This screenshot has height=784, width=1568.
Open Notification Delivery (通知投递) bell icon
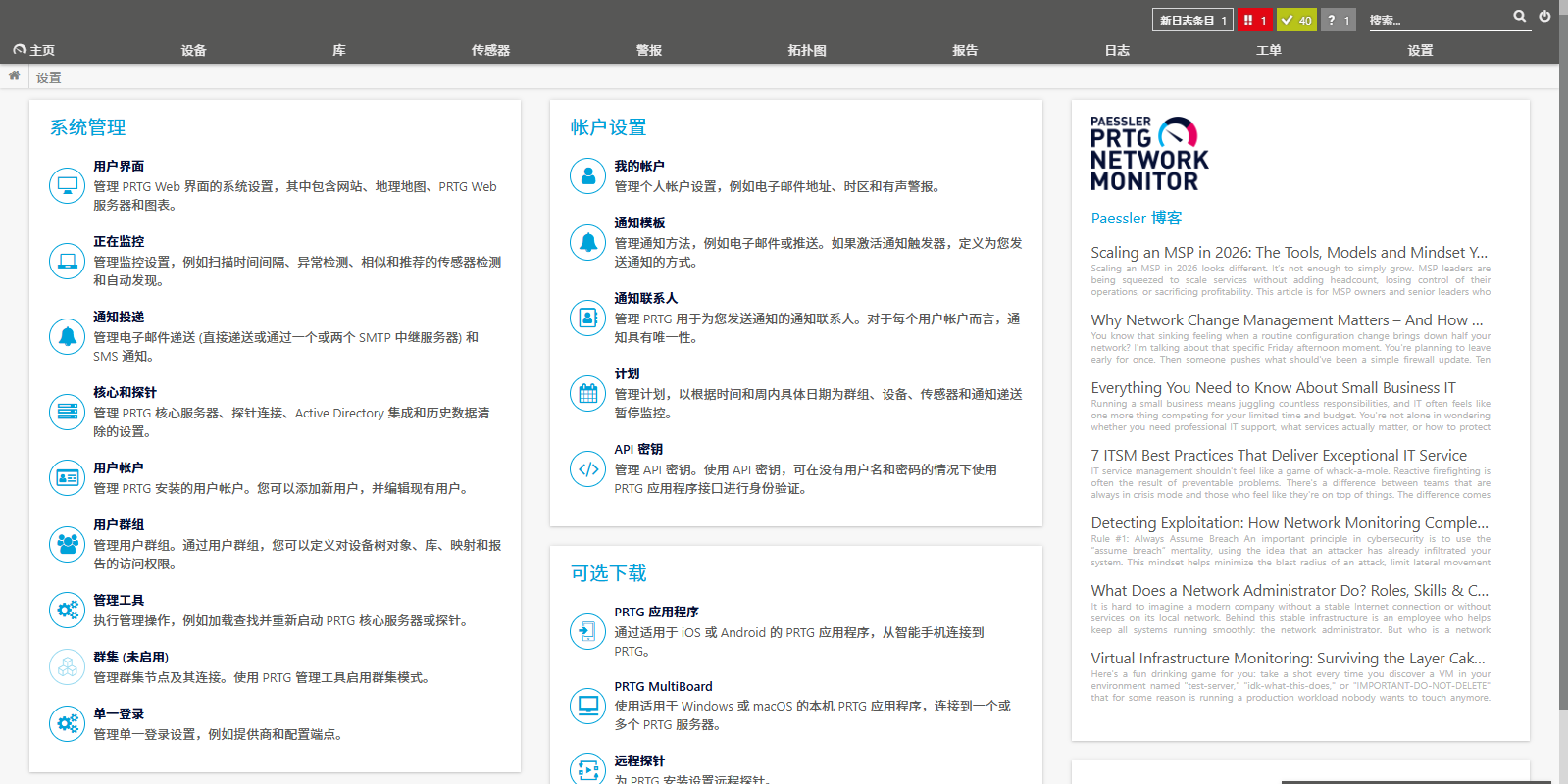pos(67,336)
